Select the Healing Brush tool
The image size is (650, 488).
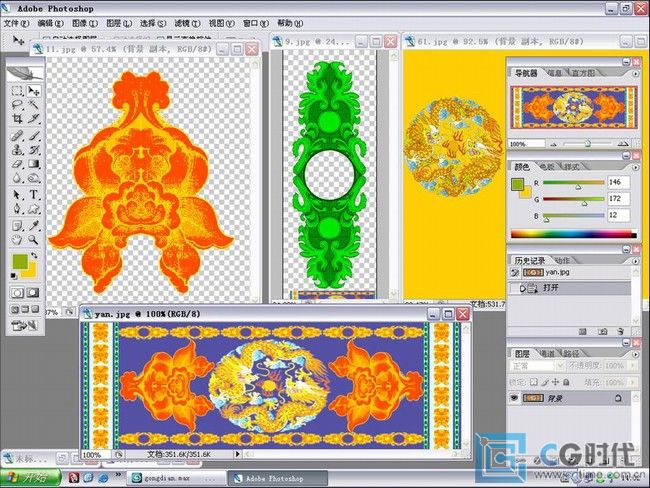[17, 136]
